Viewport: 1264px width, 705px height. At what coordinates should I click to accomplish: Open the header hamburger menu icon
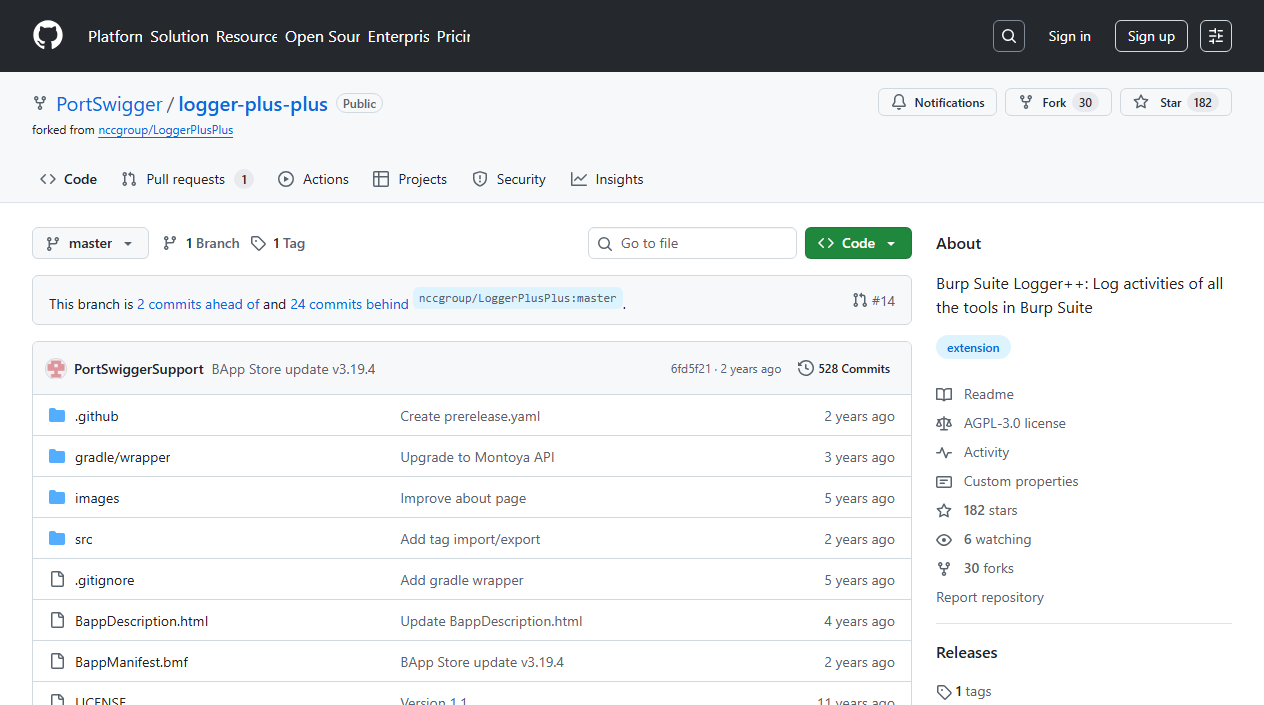(1216, 36)
